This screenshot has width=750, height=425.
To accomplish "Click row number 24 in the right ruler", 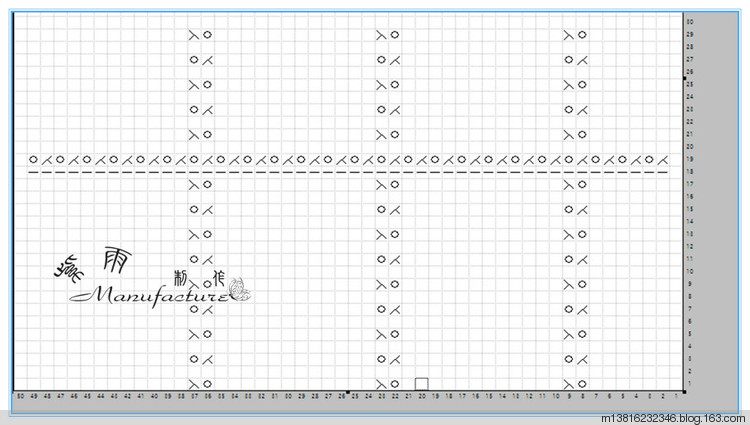I will click(690, 97).
